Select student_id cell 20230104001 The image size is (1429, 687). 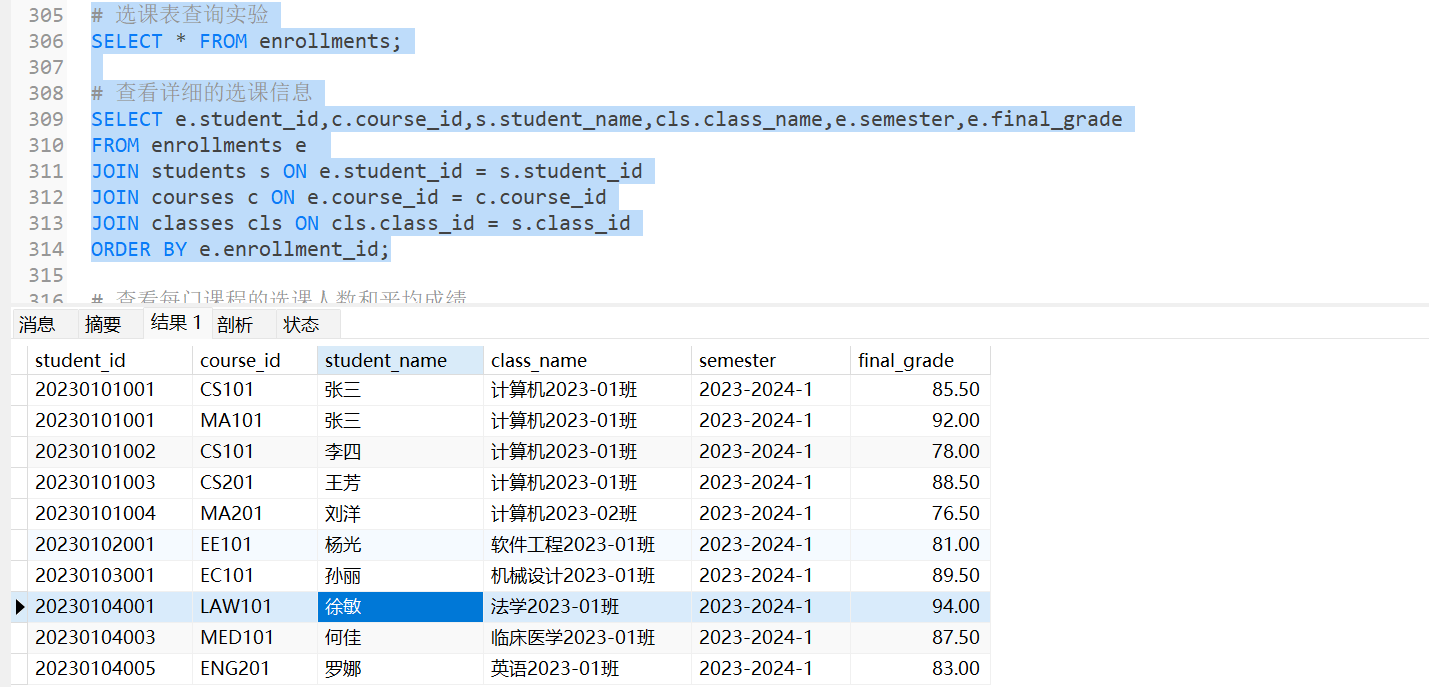[110, 606]
